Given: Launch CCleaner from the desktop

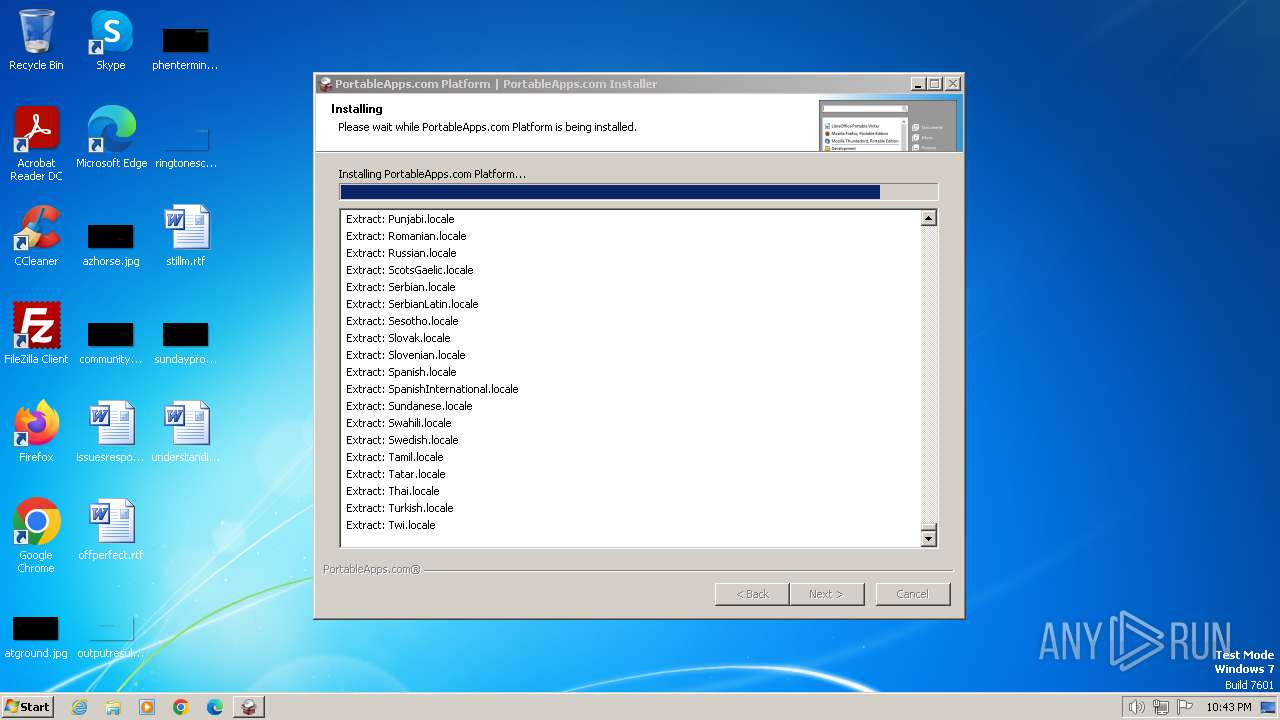Looking at the screenshot, I should point(36,236).
